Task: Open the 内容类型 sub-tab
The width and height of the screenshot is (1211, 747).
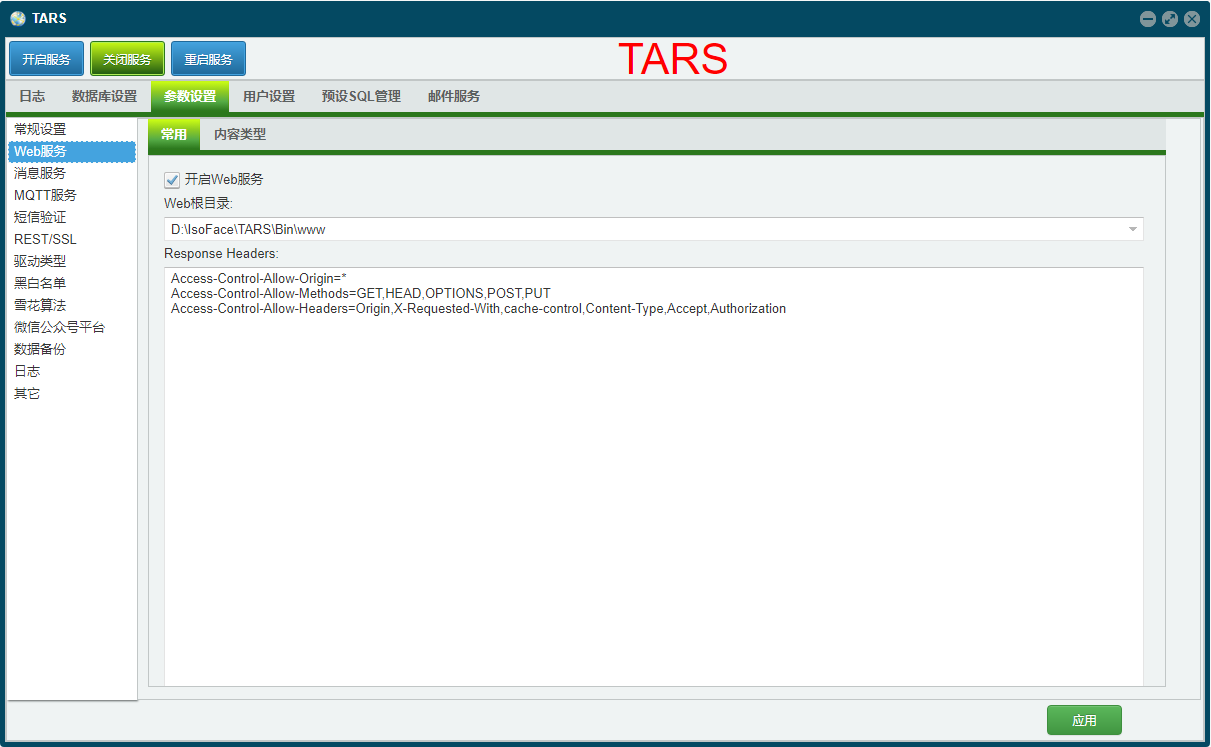Action: coord(240,135)
